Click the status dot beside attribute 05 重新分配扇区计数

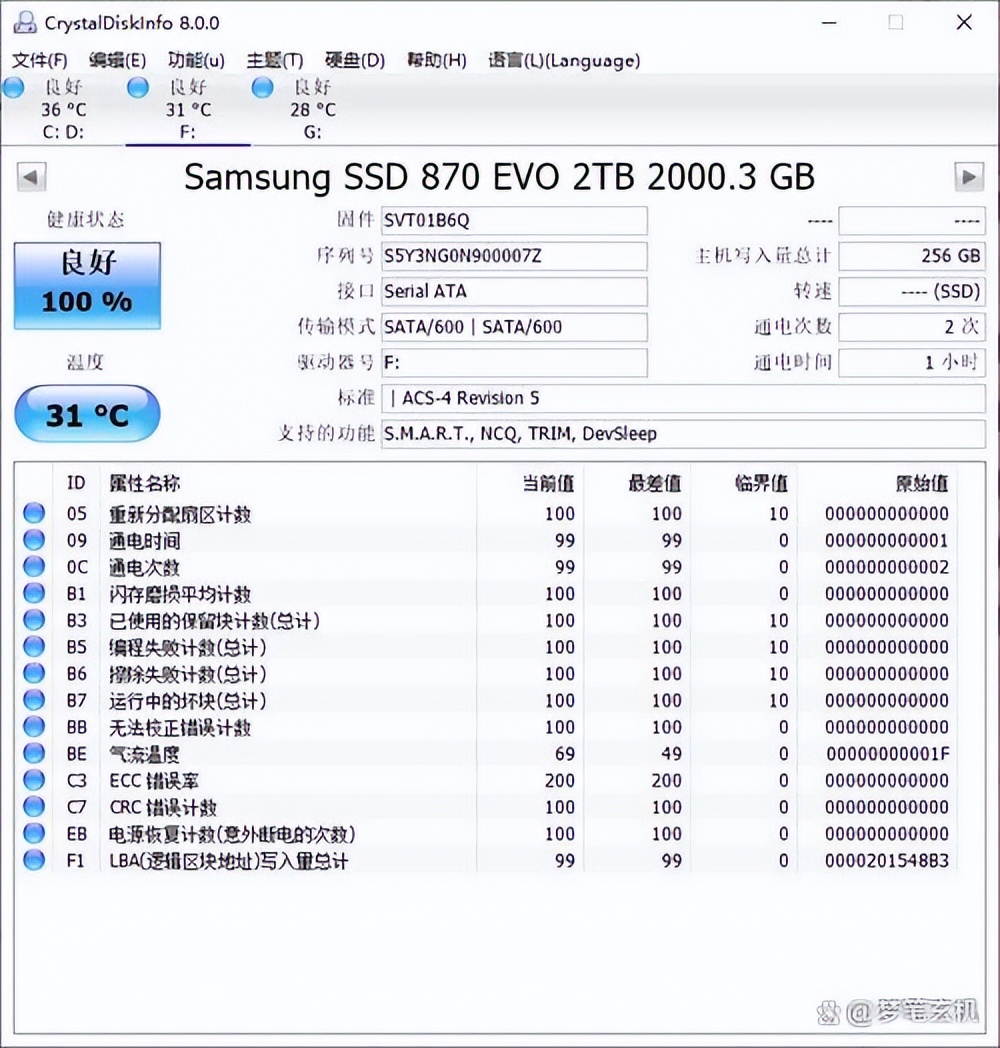point(34,513)
